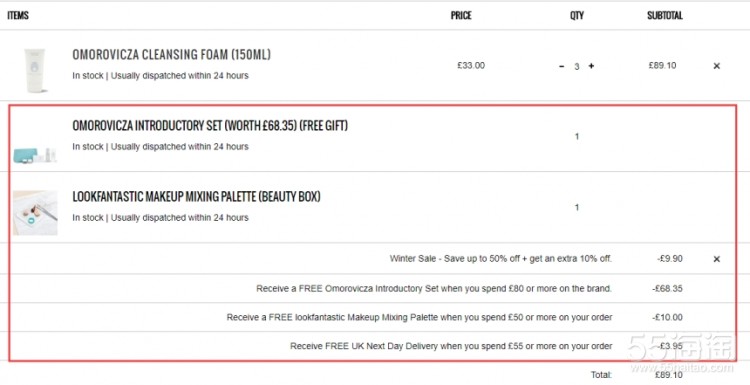Click the SUBTOTAL column header

(665, 15)
